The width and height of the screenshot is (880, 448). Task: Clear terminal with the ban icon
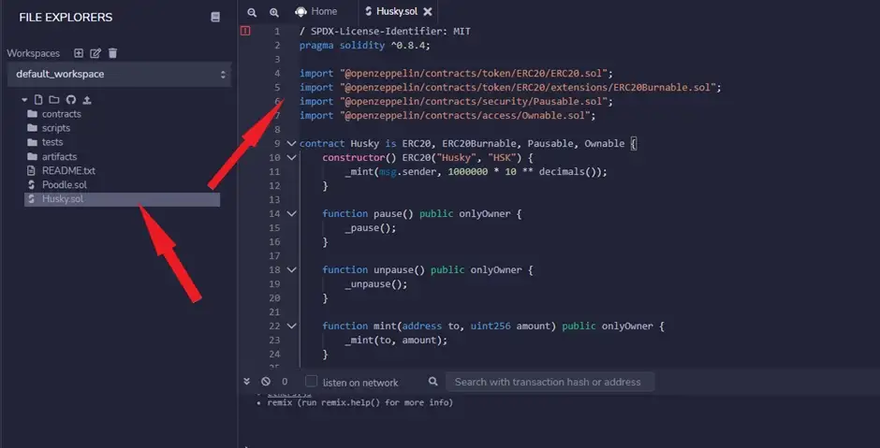click(x=266, y=382)
